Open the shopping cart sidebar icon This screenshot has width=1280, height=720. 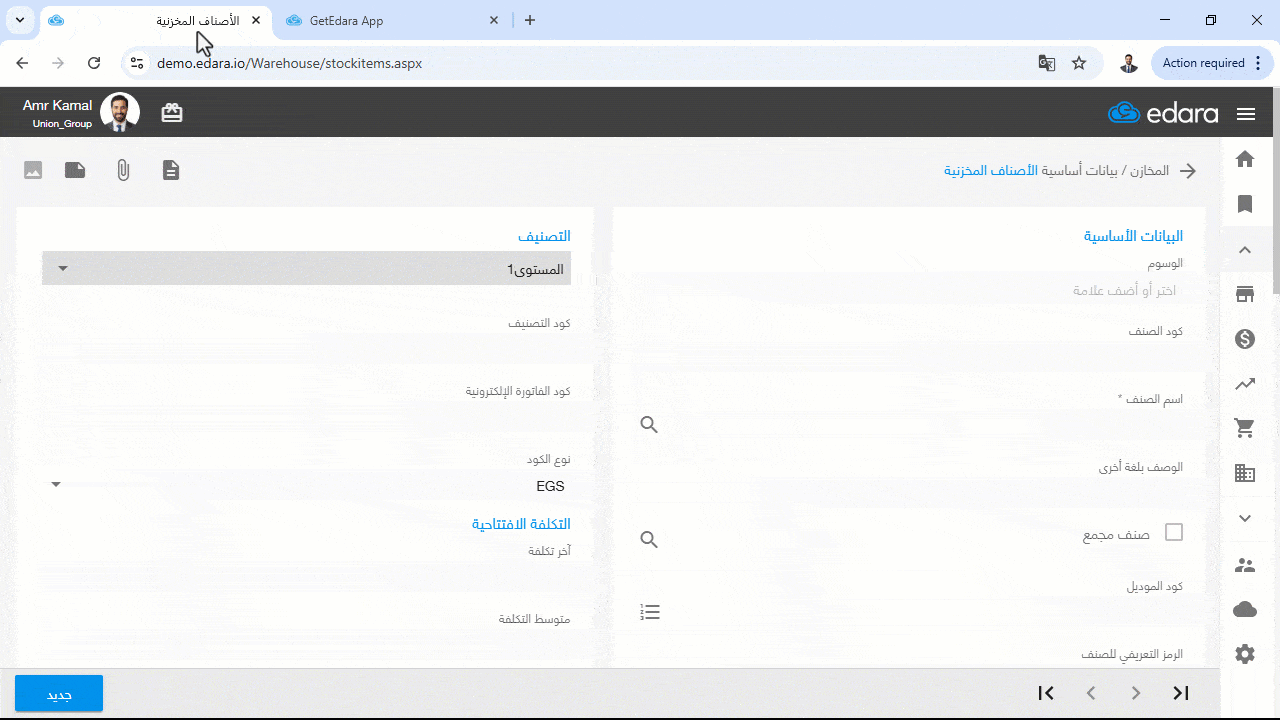pos(1245,429)
